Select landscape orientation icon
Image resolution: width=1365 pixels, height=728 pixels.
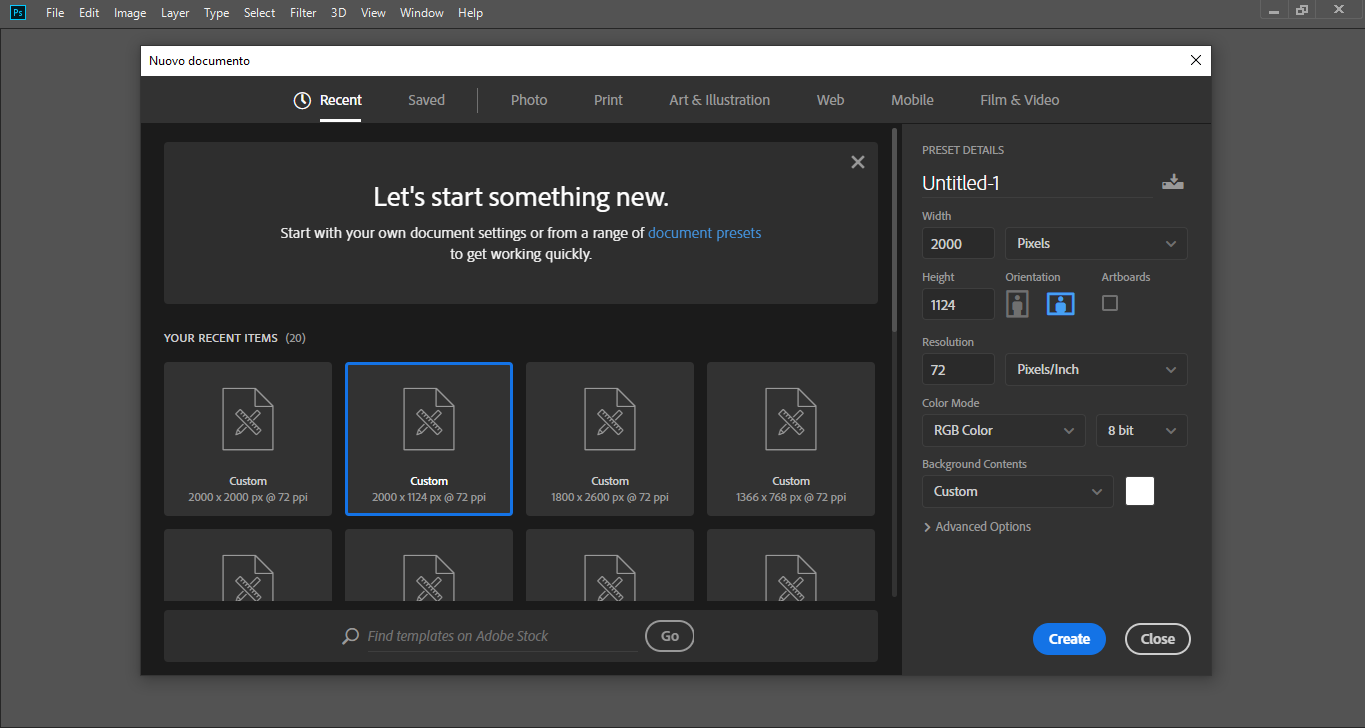[x=1060, y=304]
